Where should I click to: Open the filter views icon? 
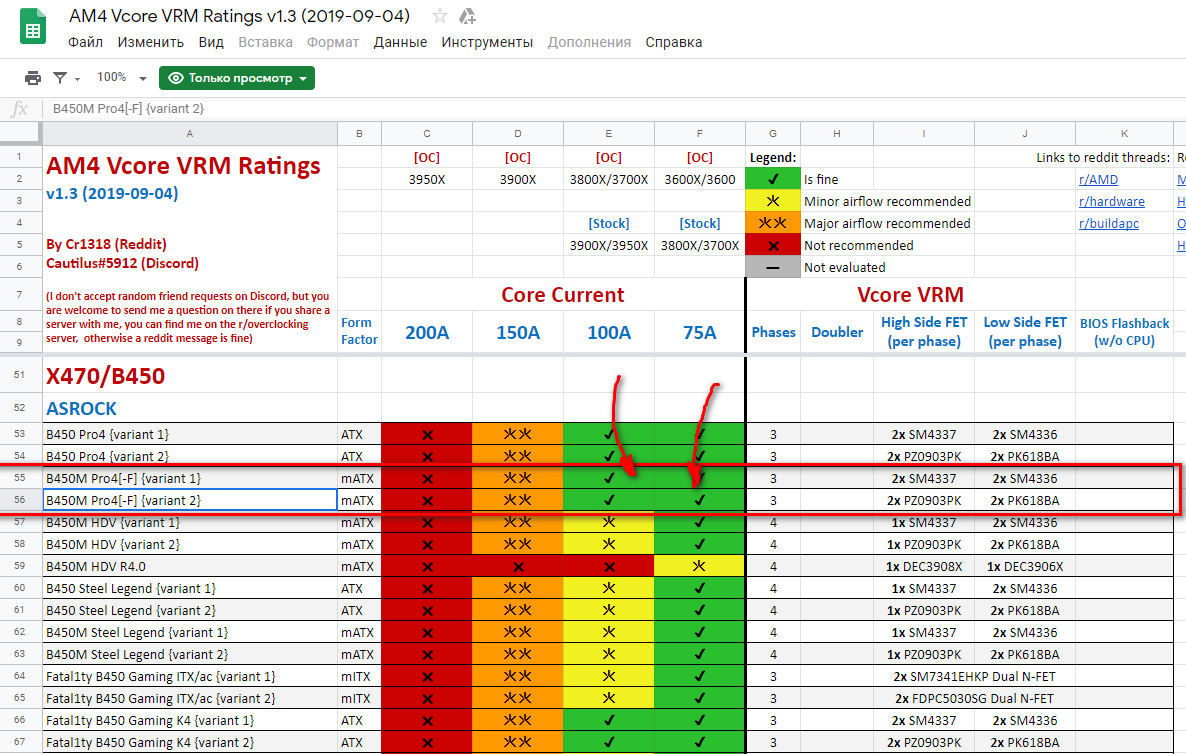pyautogui.click(x=61, y=78)
